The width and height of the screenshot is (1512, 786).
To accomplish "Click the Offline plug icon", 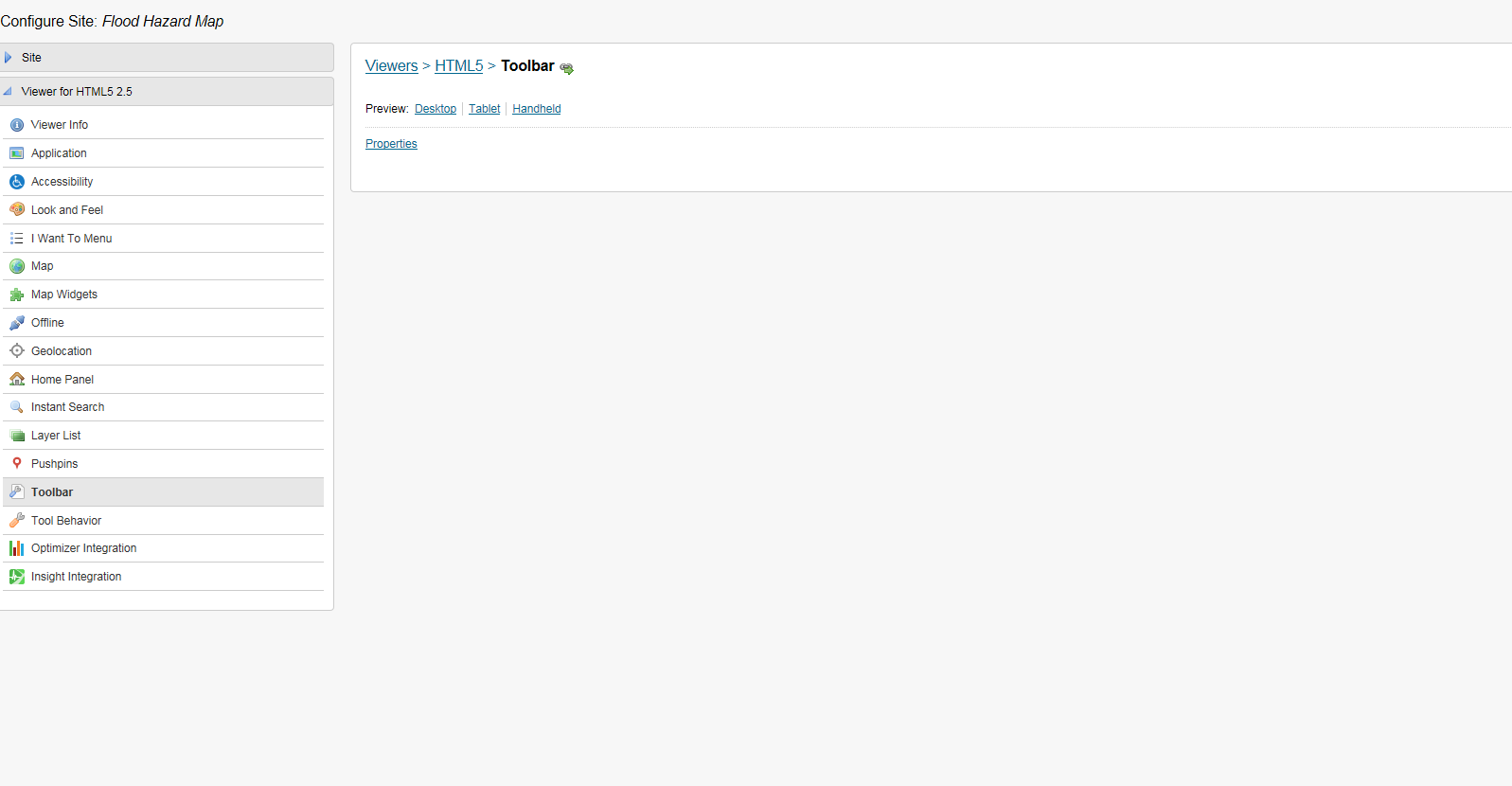I will point(17,323).
